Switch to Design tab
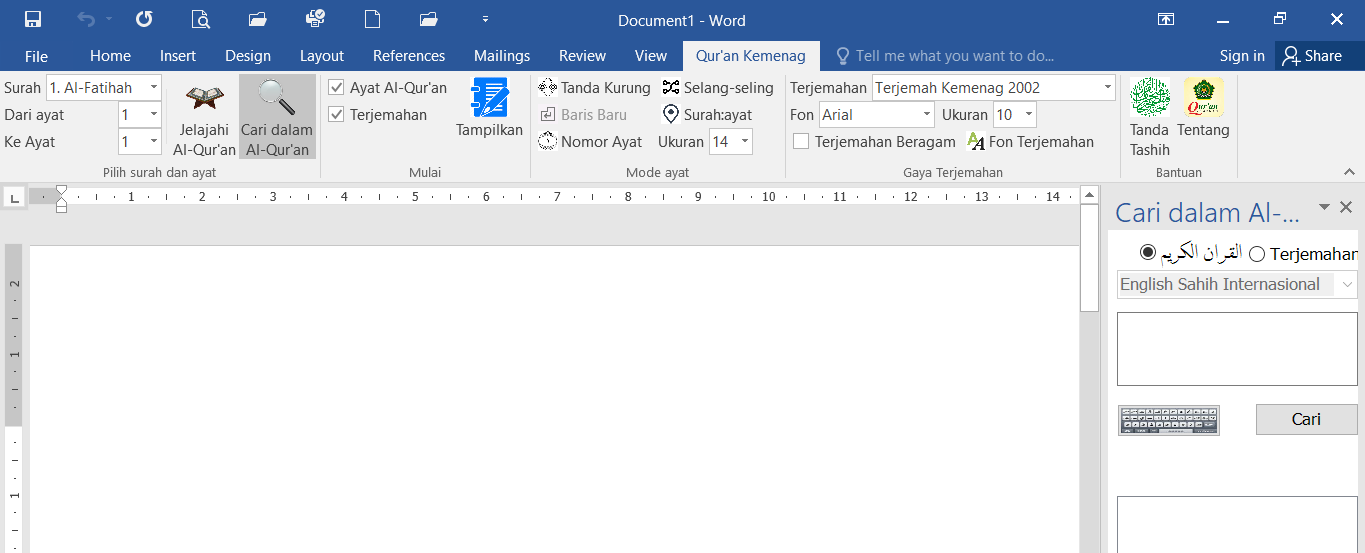Image resolution: width=1365 pixels, height=553 pixels. tap(248, 56)
